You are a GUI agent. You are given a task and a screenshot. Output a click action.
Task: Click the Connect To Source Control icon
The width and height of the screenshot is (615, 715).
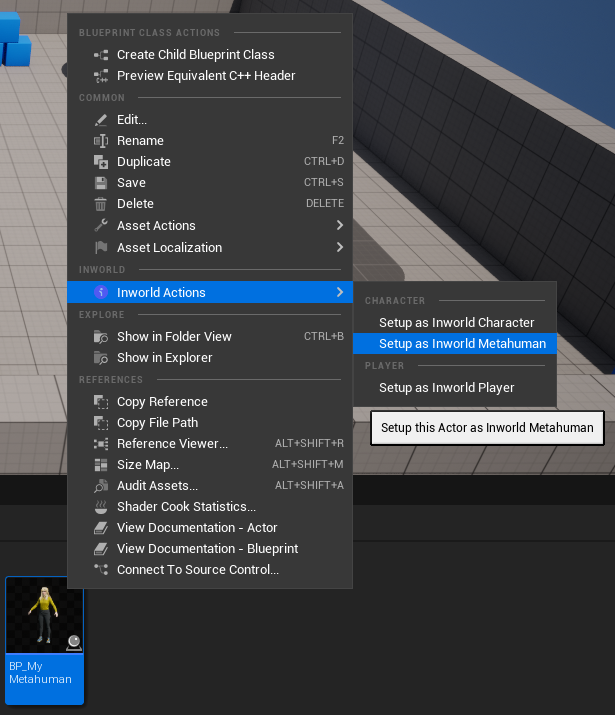[x=101, y=570]
